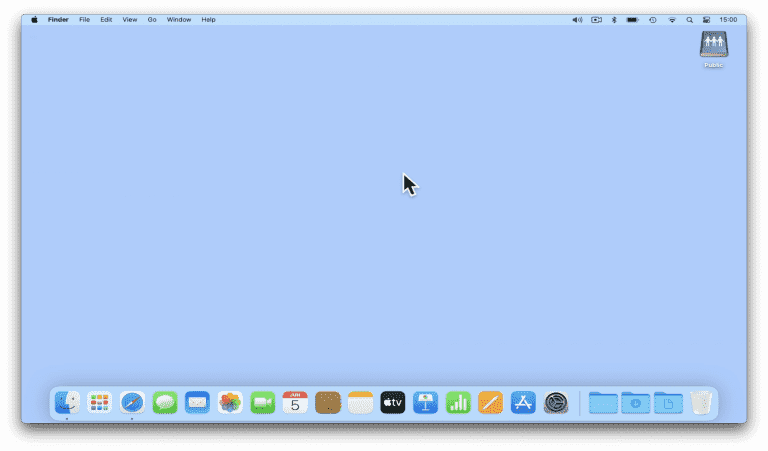Open the Photos app

pyautogui.click(x=230, y=402)
